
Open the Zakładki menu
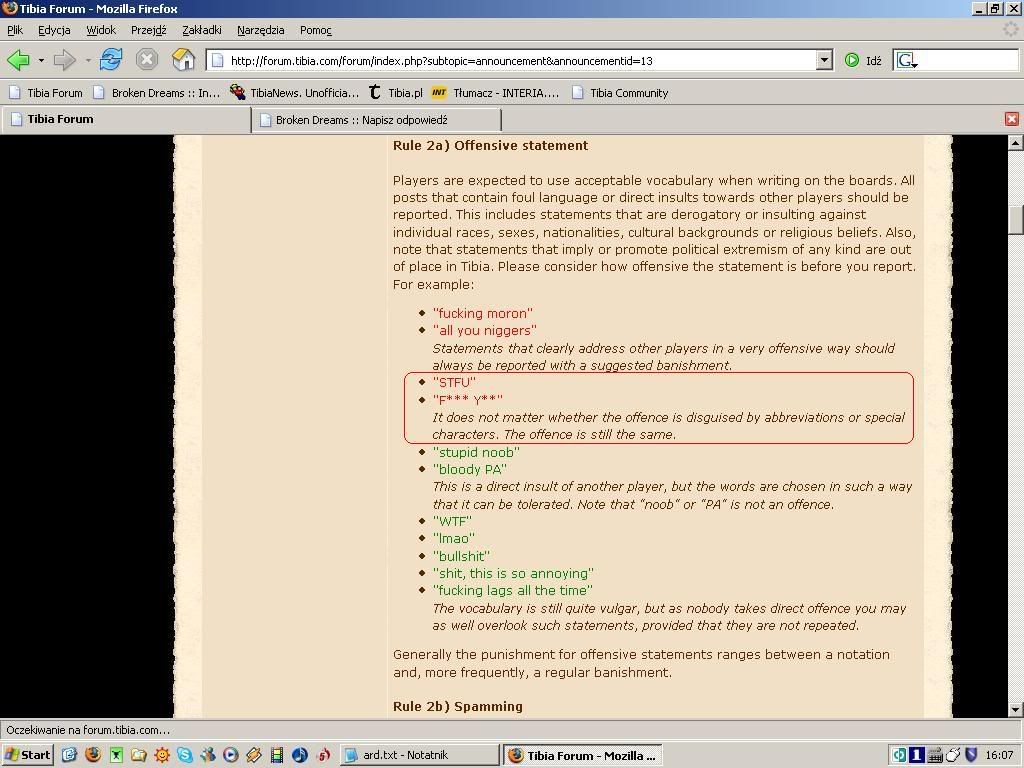(202, 30)
